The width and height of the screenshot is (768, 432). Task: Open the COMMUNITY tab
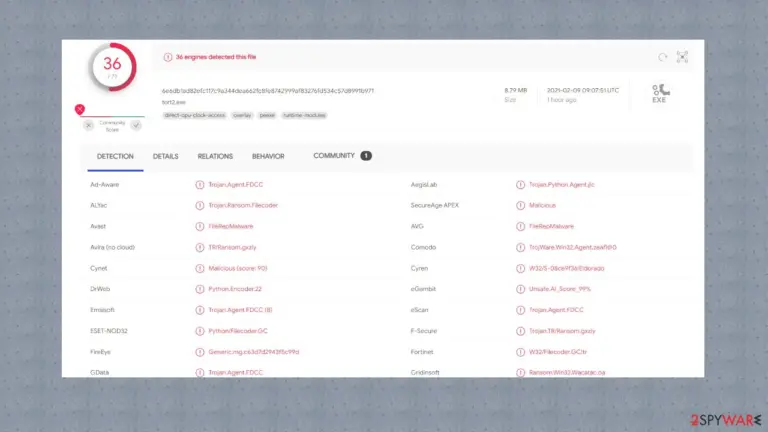(x=342, y=156)
